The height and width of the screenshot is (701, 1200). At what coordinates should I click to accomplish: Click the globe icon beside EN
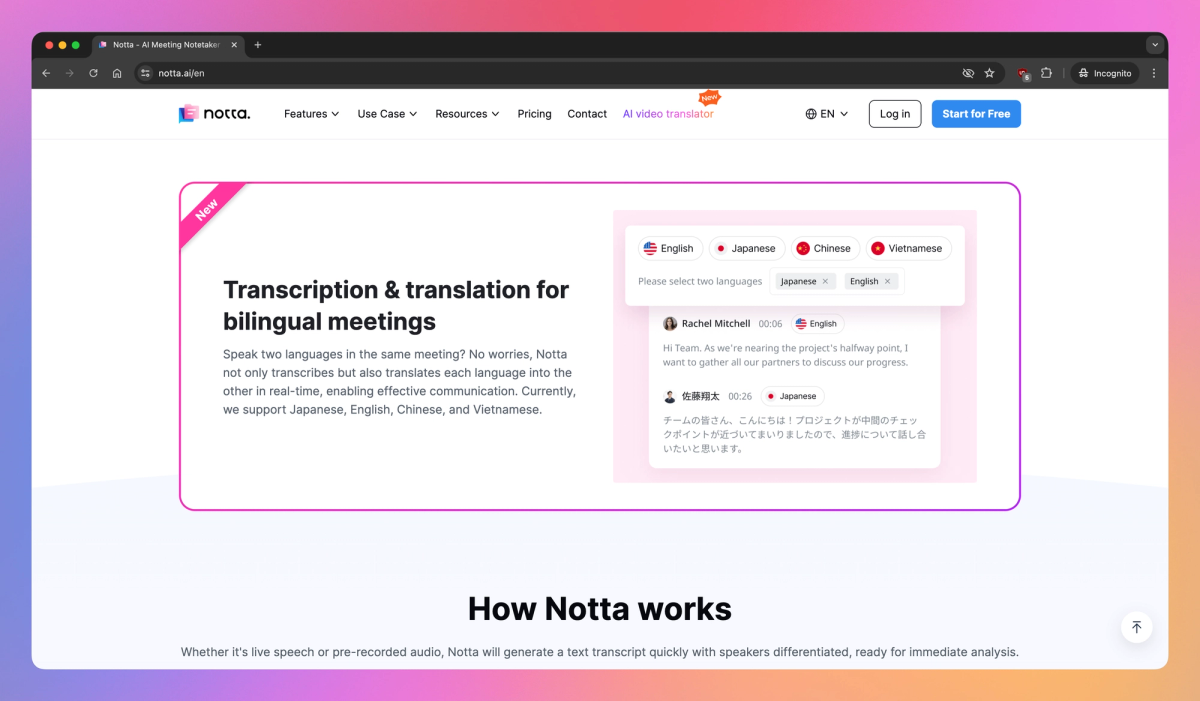click(x=808, y=113)
